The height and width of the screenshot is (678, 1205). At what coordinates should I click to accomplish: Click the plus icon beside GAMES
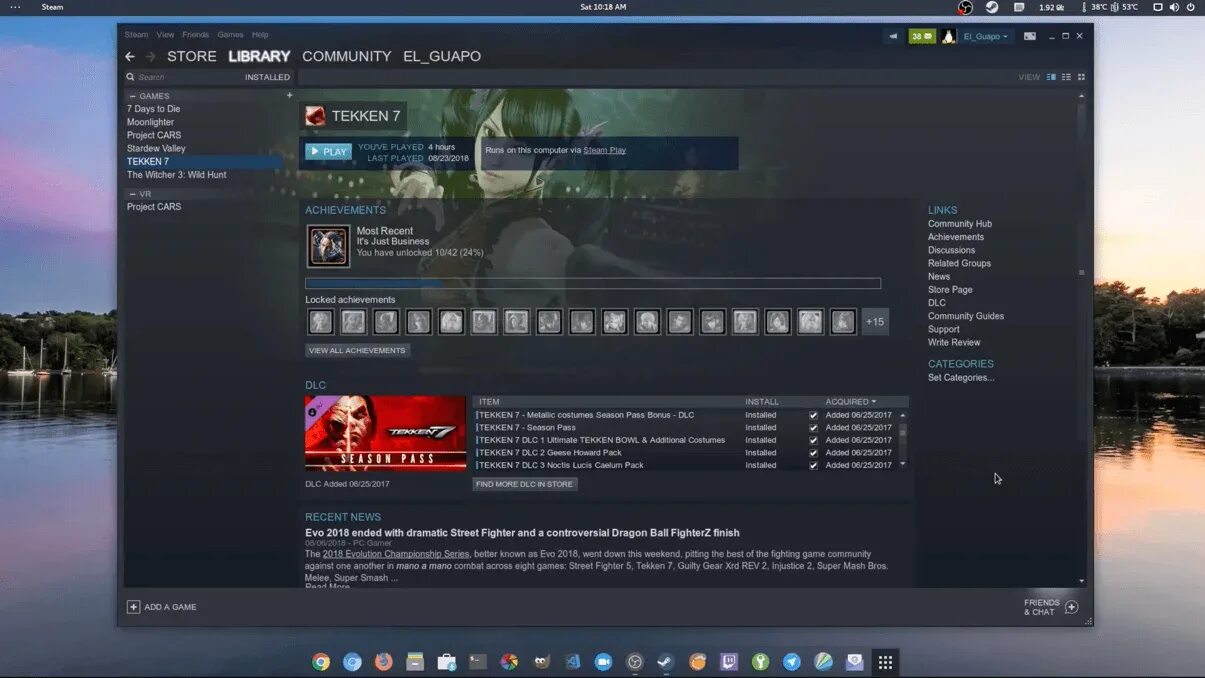point(290,96)
